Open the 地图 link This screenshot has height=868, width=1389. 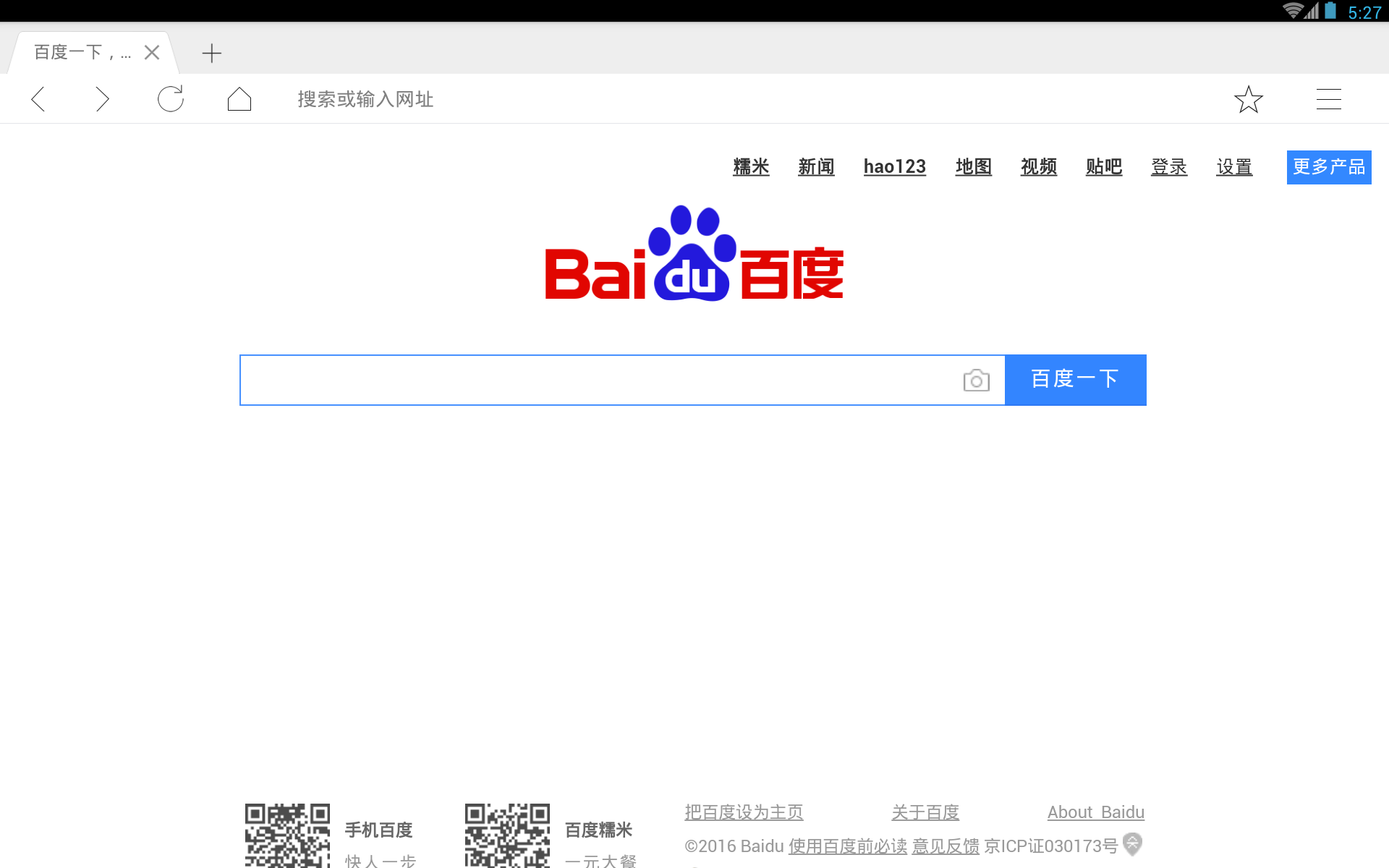tap(974, 167)
